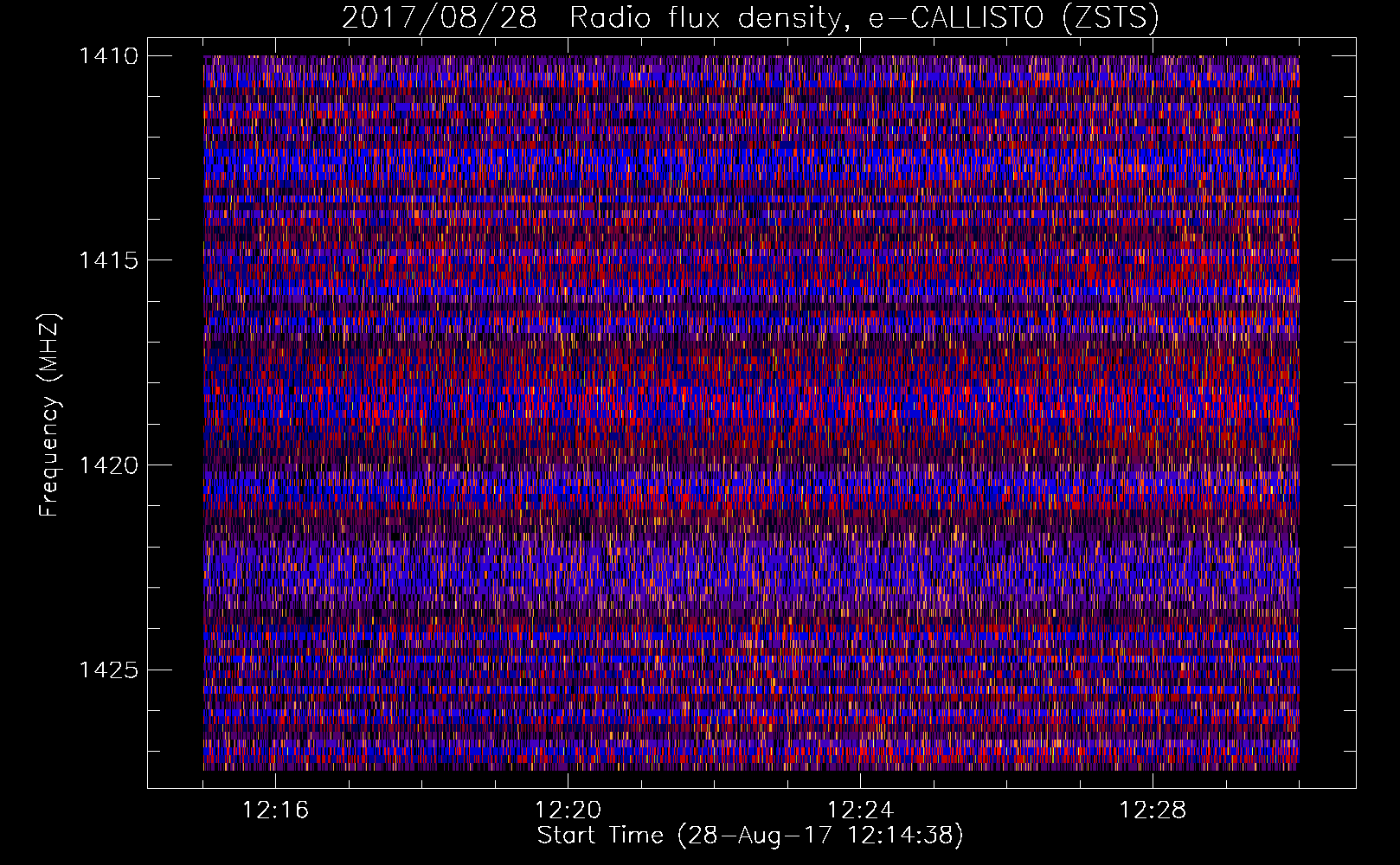Click the 12:20 time axis label
Image resolution: width=1400 pixels, height=865 pixels.
[x=568, y=811]
